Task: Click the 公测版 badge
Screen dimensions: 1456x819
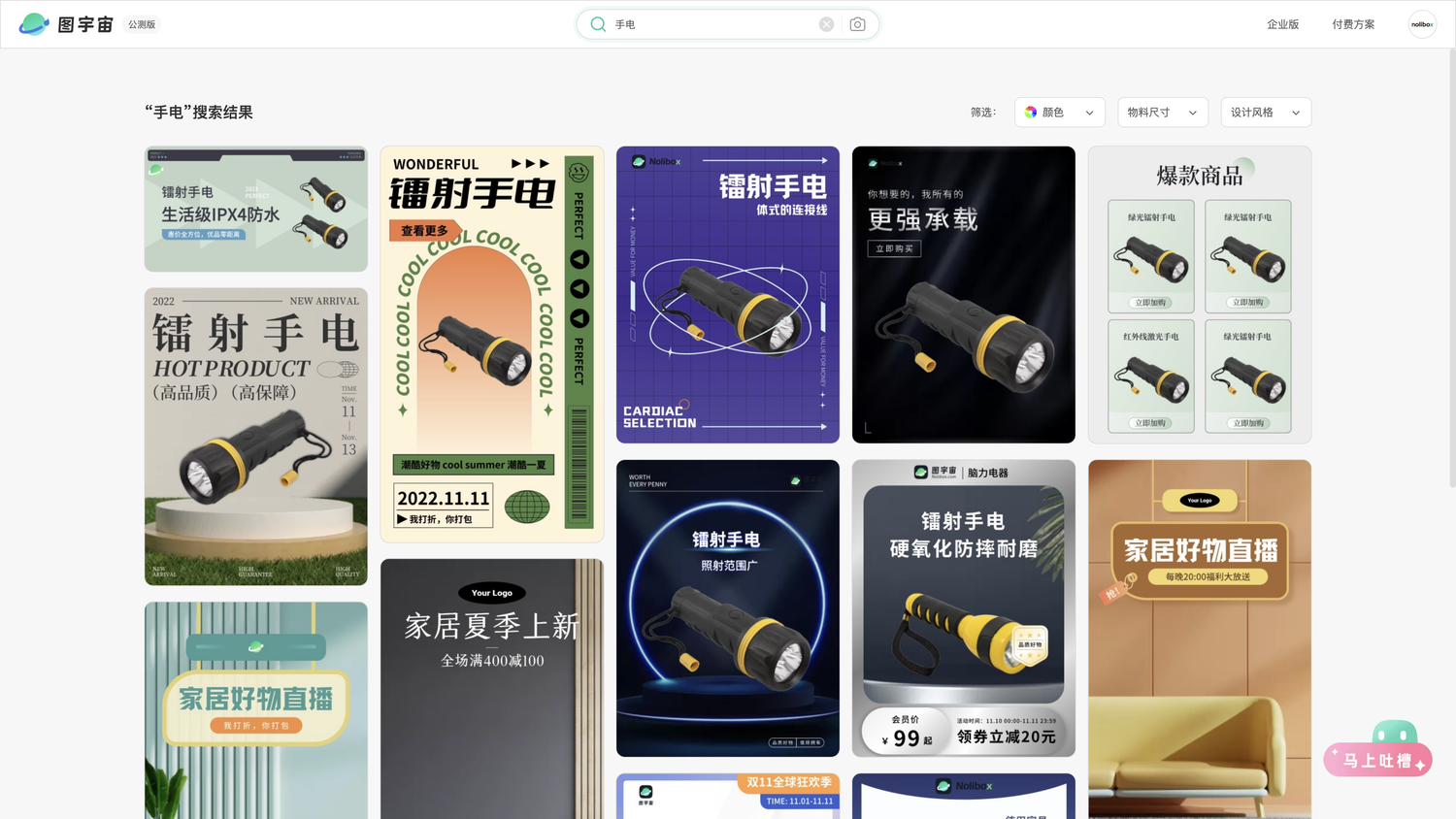Action: coord(142,24)
